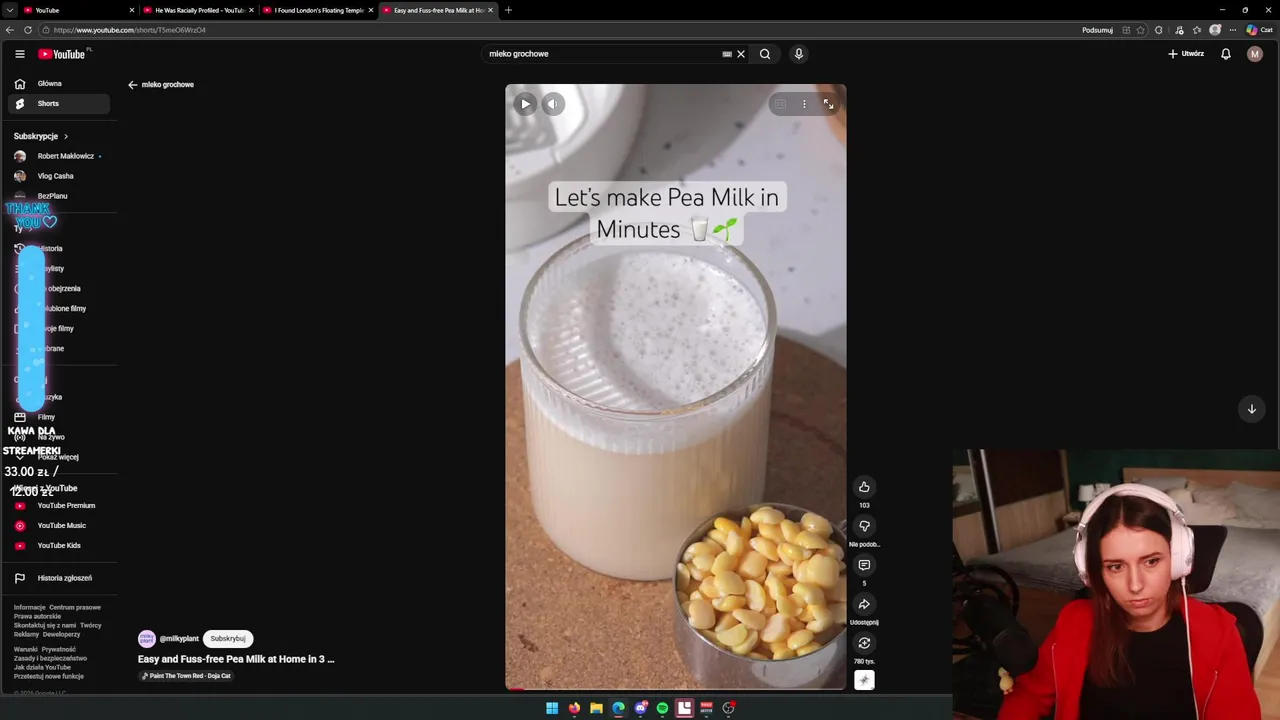The width and height of the screenshot is (1280, 720).
Task: Open Copilot Czat button
Action: point(1258,30)
